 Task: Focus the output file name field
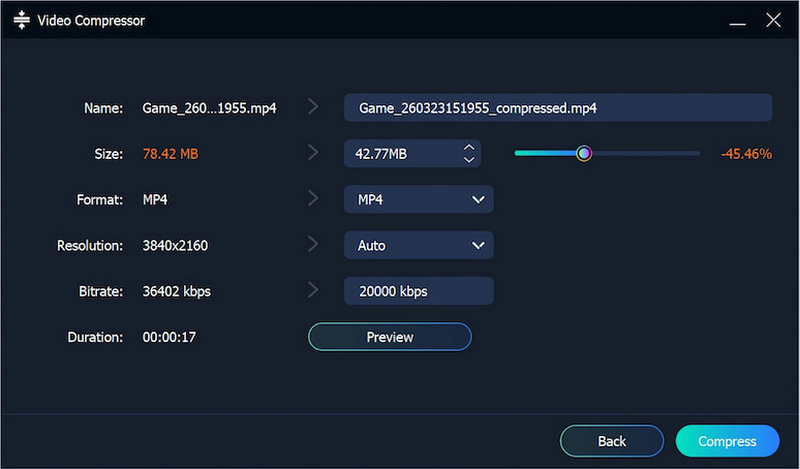557,108
